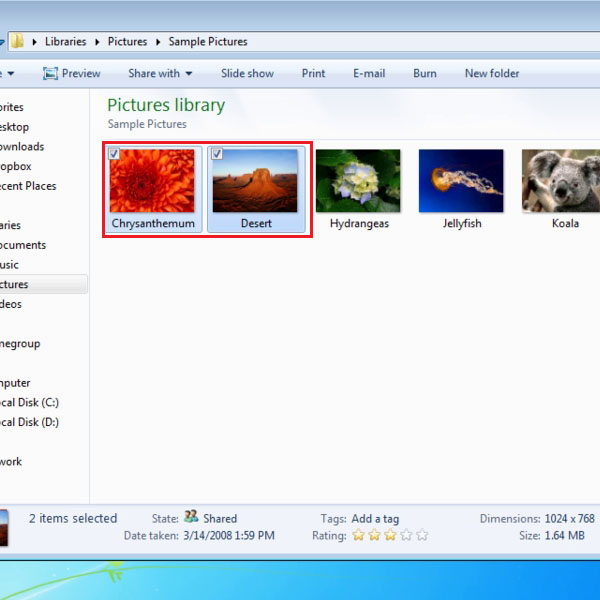
Task: Click the Preview picture icon in the toolbar
Action: point(50,73)
